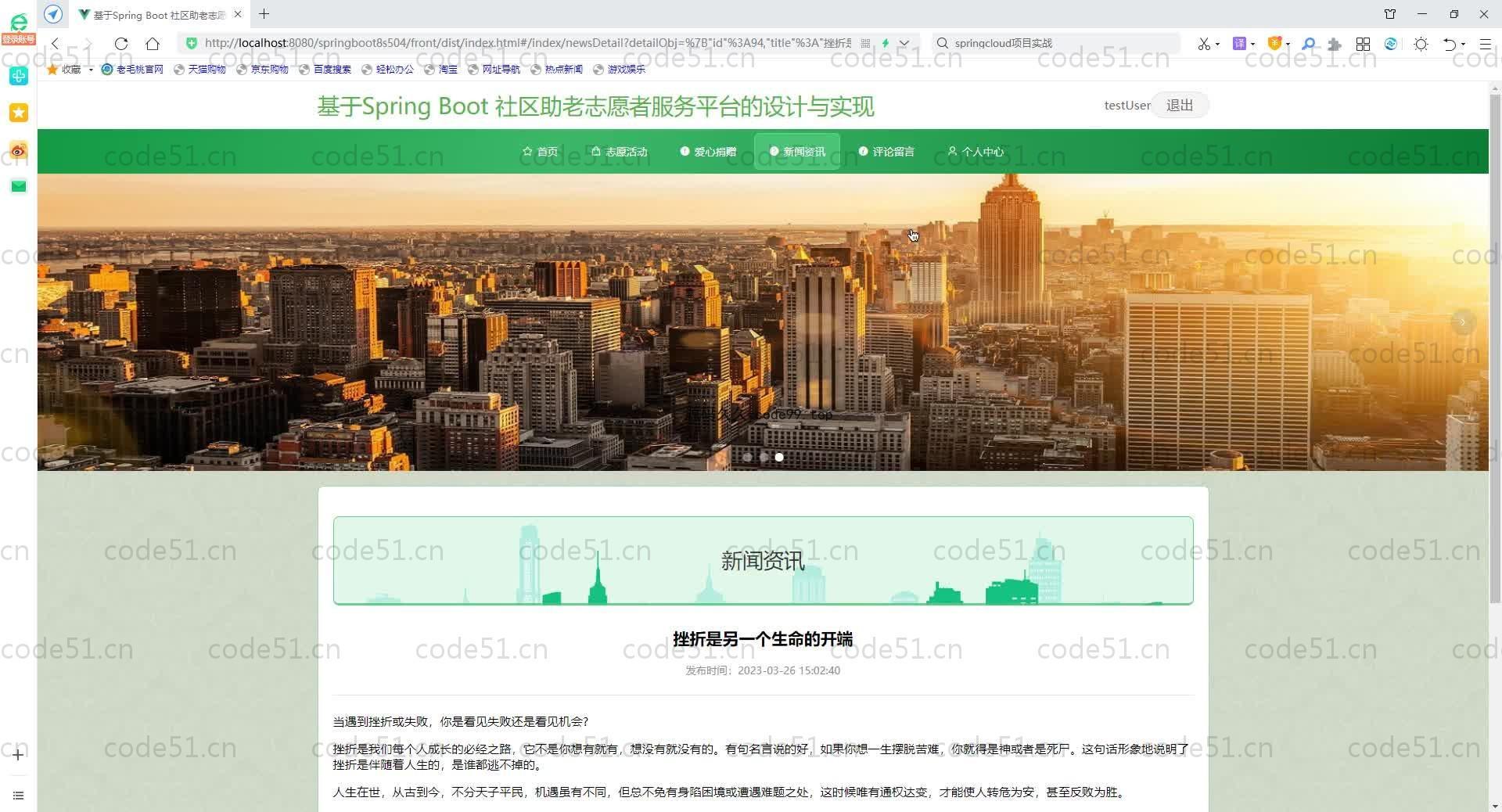Click article title 挫折是另一个生命的开端

point(763,639)
